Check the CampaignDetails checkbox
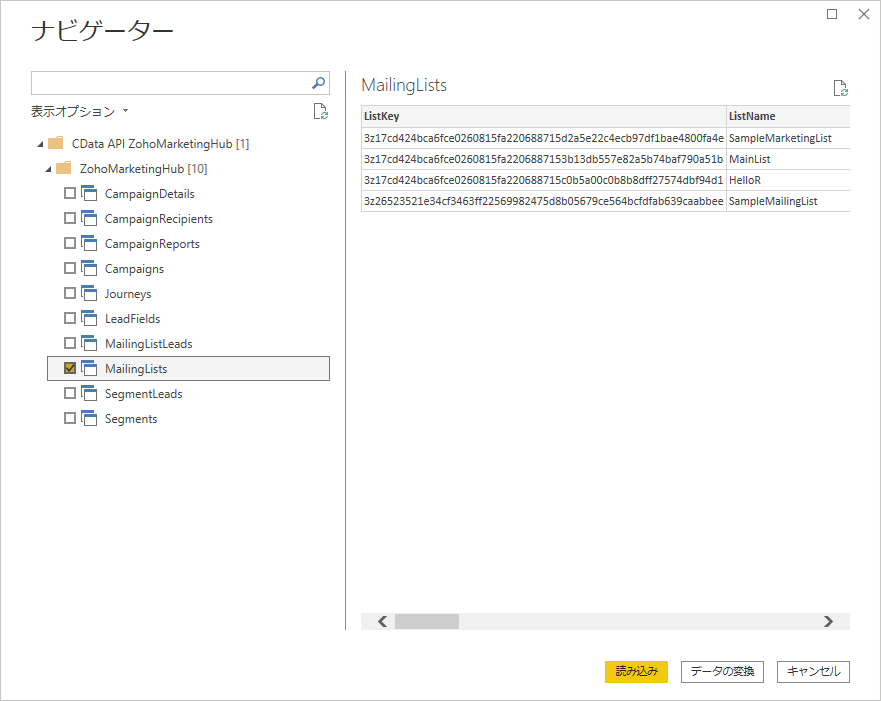 [70, 193]
